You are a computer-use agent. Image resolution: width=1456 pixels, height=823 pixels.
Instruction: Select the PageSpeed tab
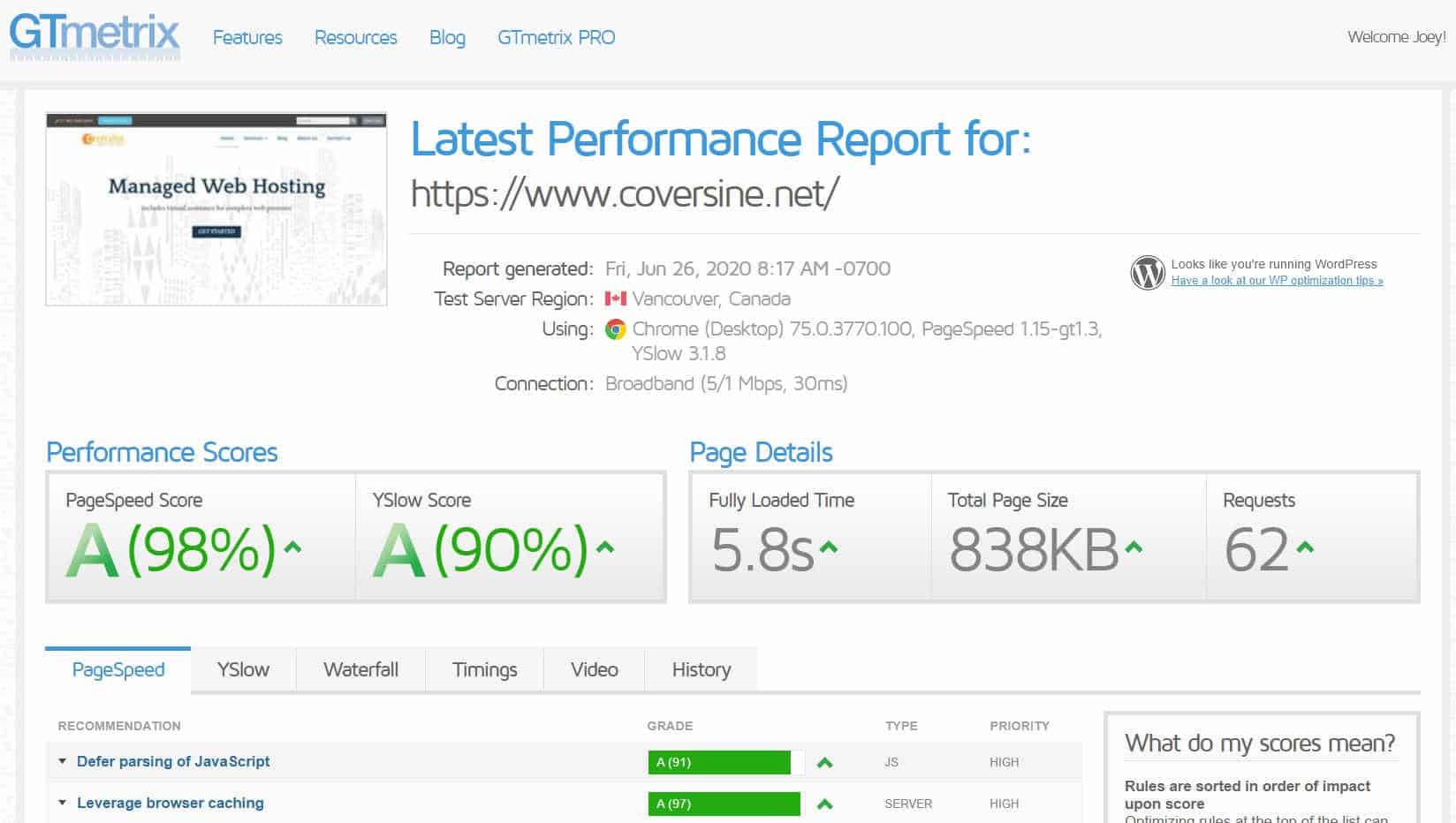click(x=118, y=669)
